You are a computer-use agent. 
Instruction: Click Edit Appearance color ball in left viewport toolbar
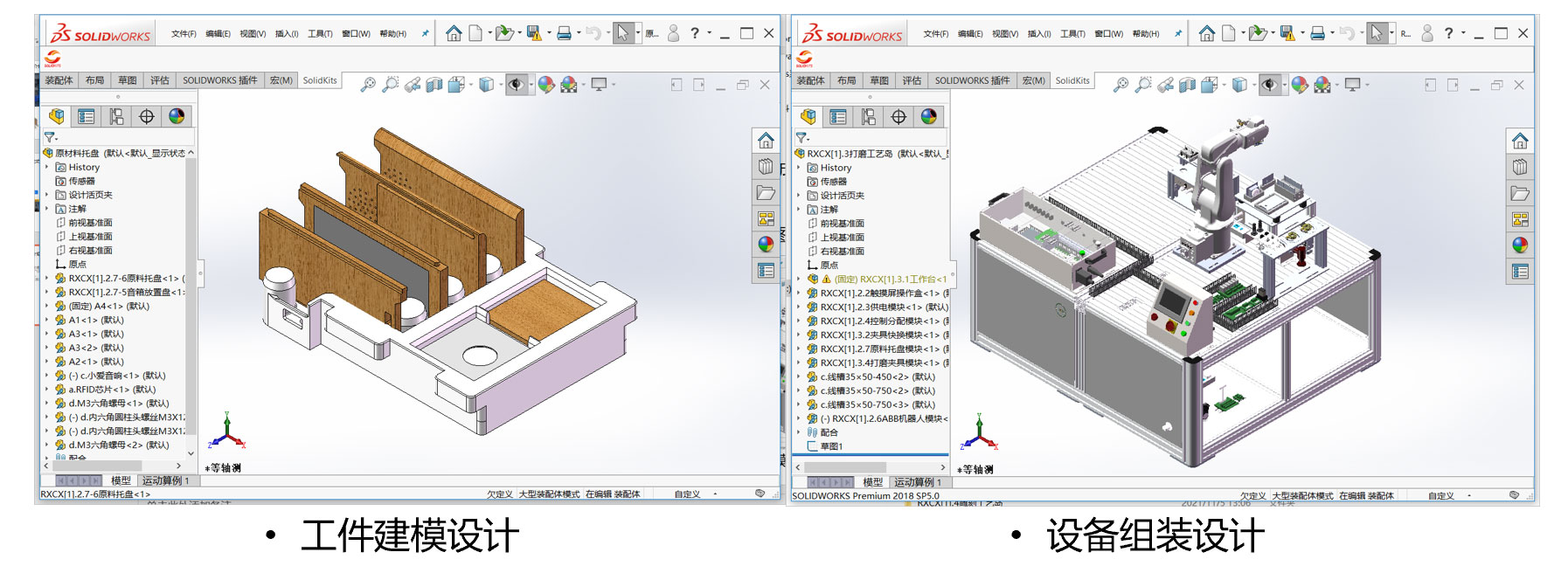545,84
